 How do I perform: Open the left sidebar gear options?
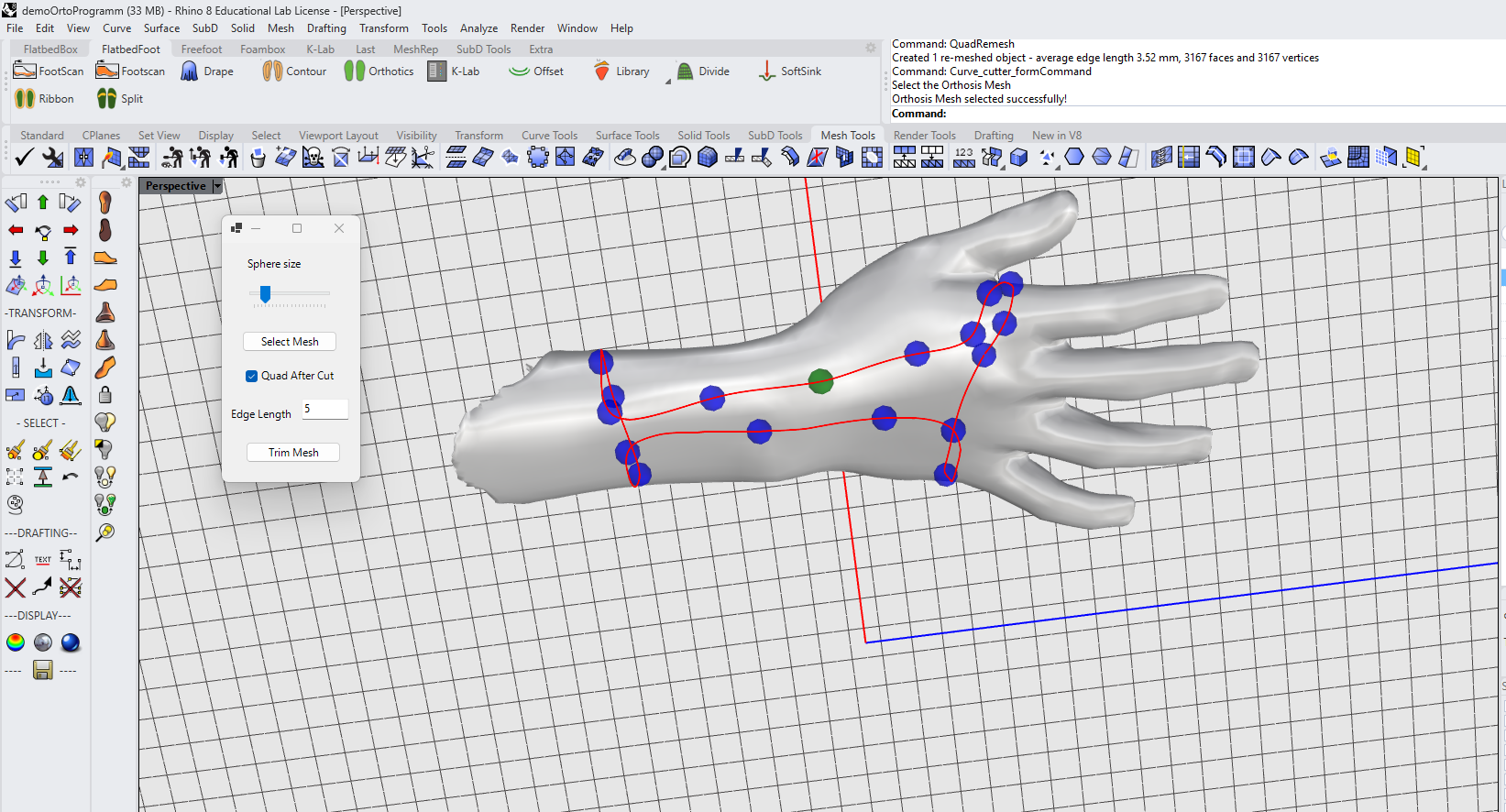tap(81, 182)
